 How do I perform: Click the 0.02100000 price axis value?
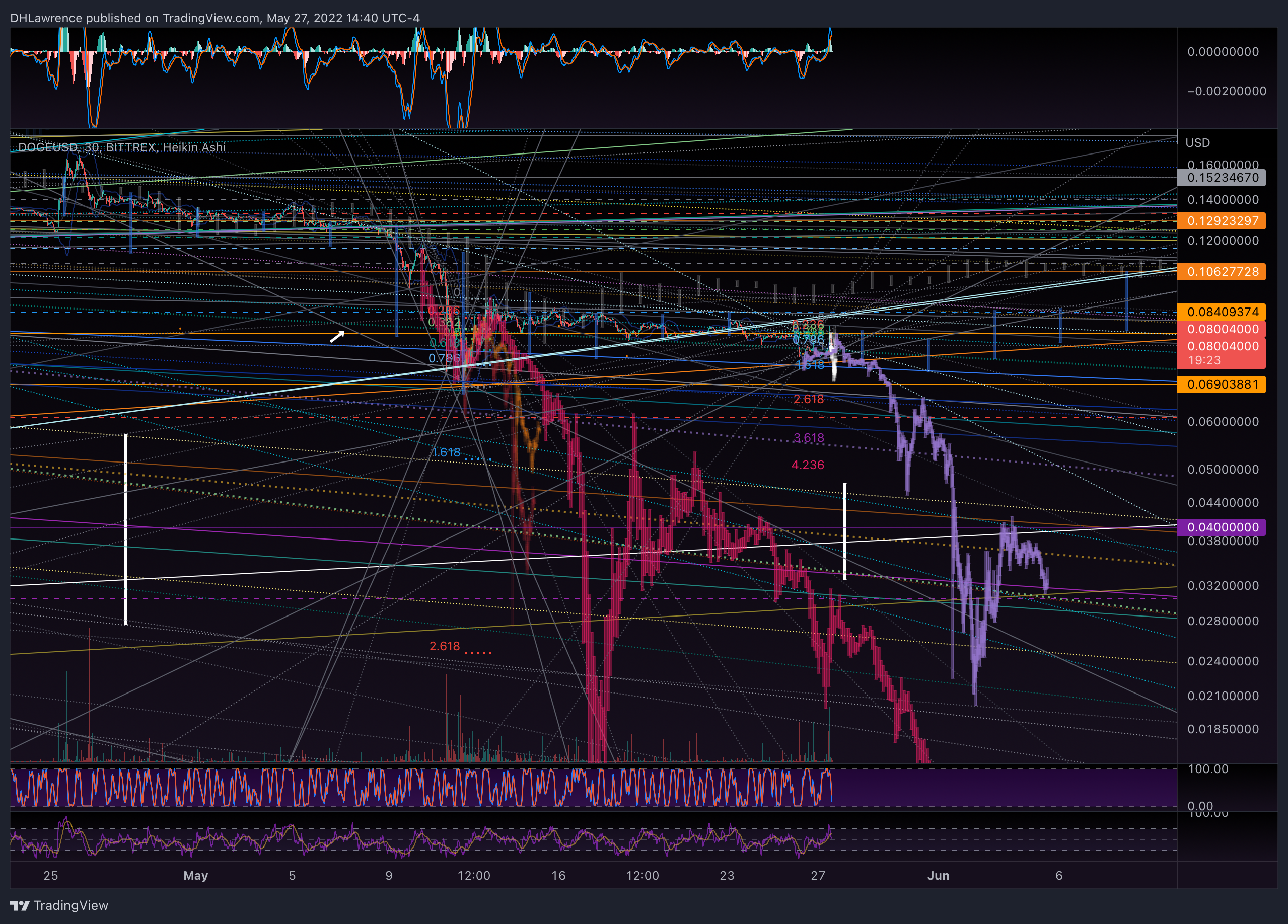(1223, 696)
